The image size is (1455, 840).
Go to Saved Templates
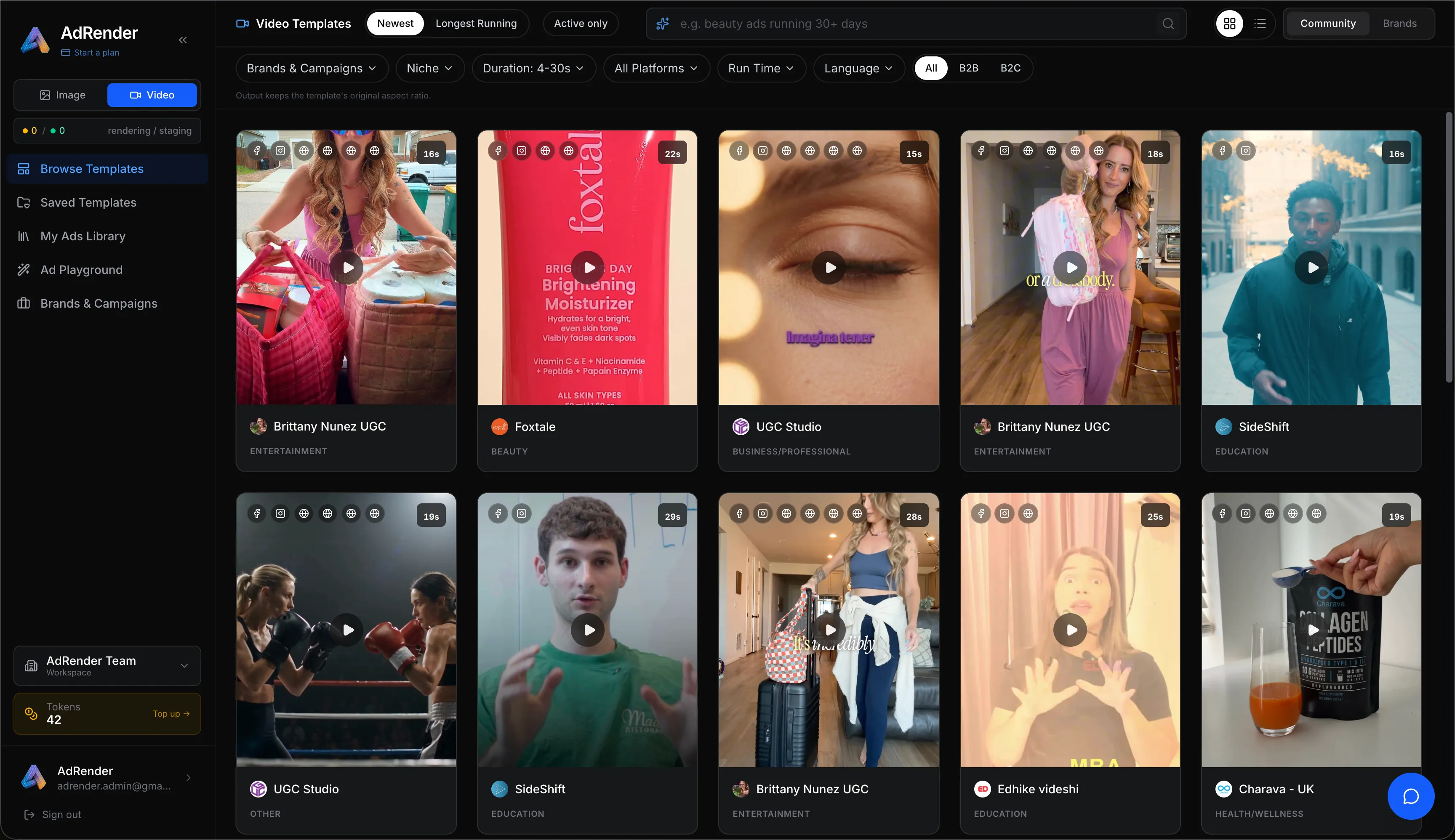click(107, 202)
